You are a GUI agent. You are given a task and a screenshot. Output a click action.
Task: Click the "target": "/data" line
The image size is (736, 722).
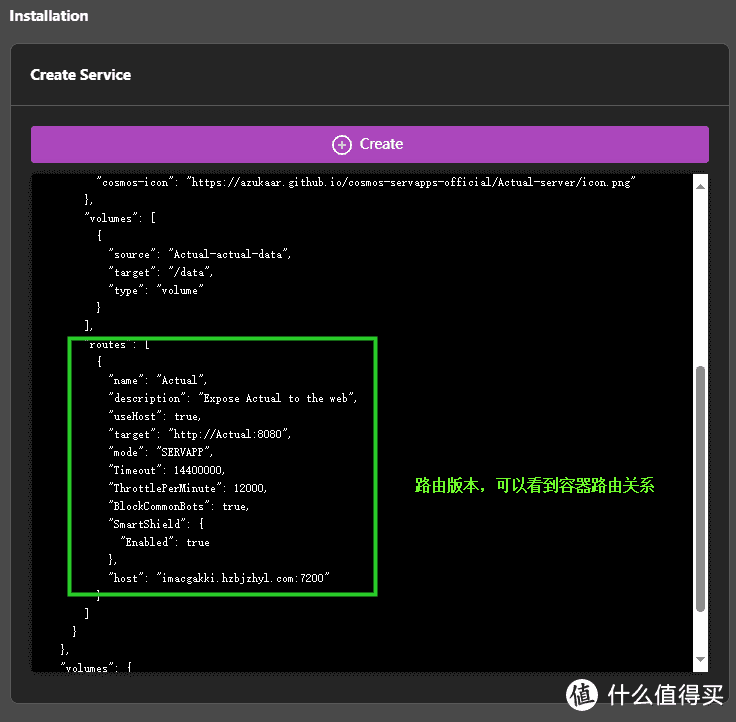161,272
